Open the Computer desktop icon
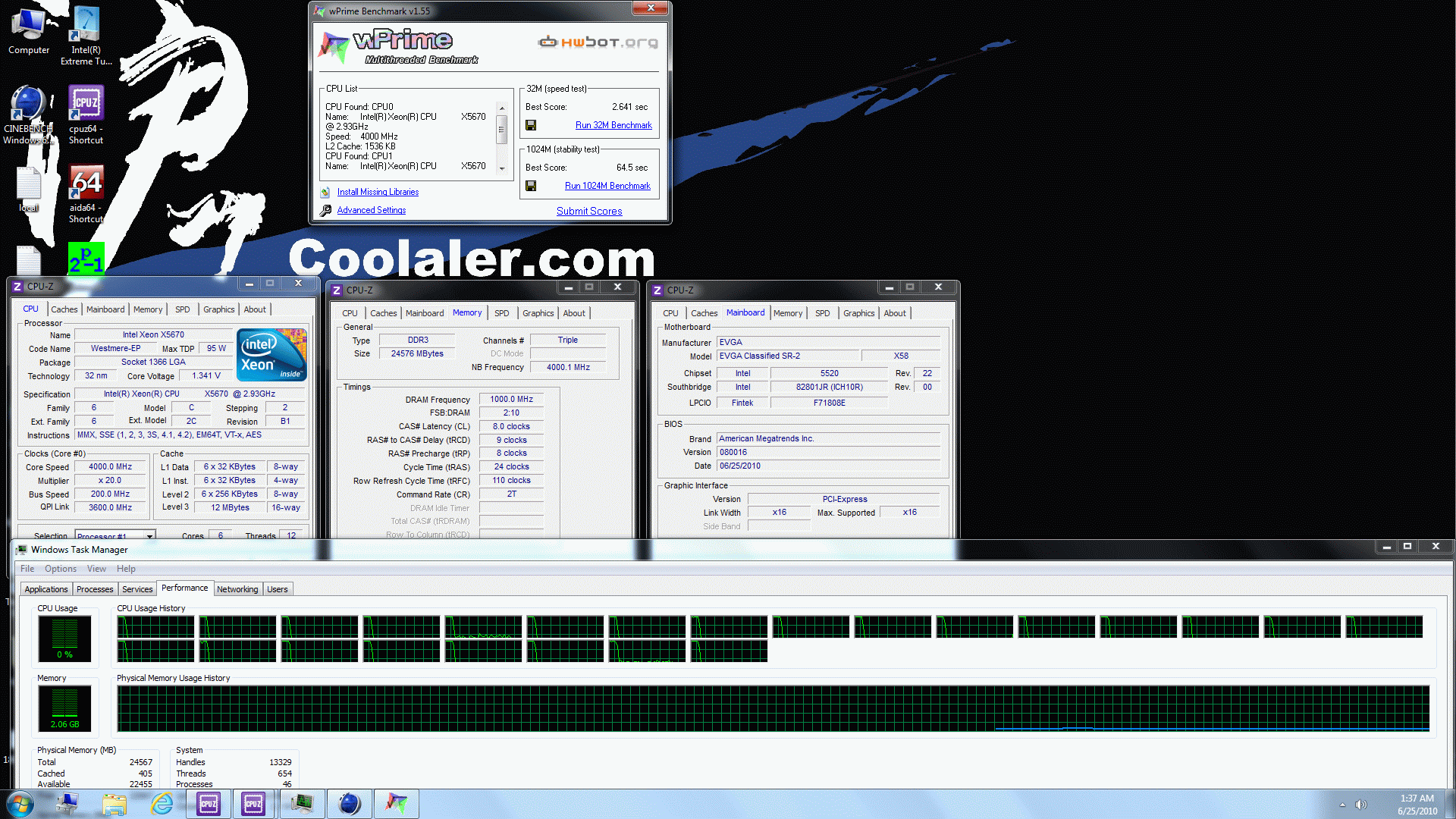1456x819 pixels. (29, 30)
